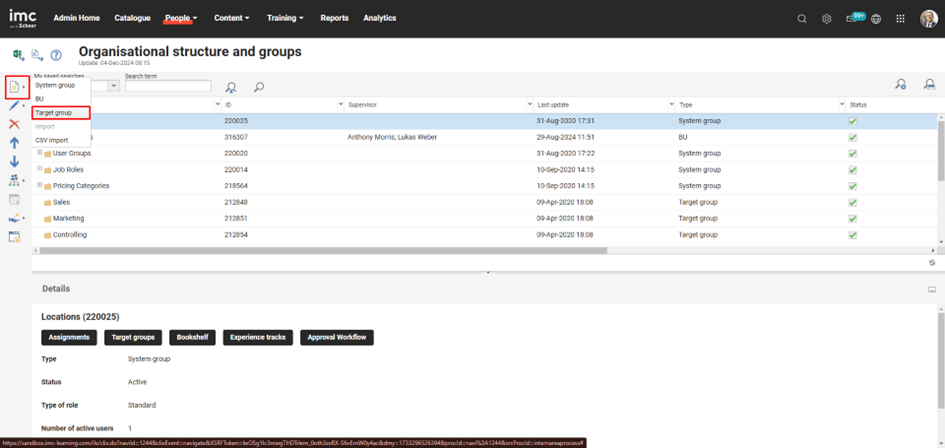
Task: Click the blue move down arrow
Action: click(14, 162)
